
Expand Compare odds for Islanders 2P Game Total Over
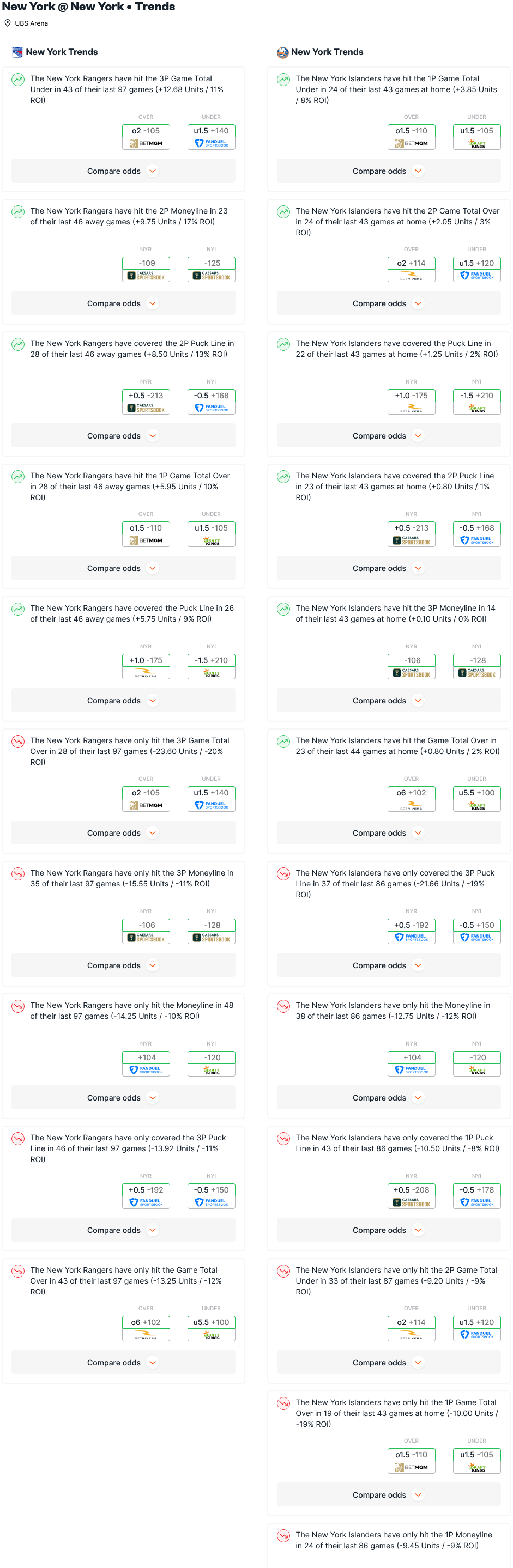point(388,303)
